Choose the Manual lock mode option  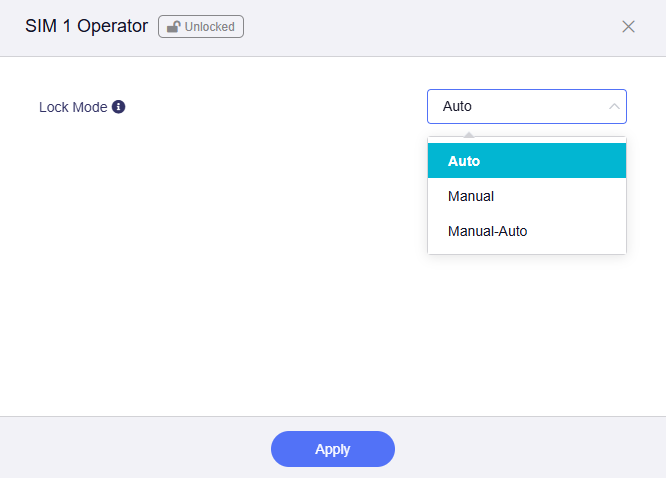click(527, 196)
